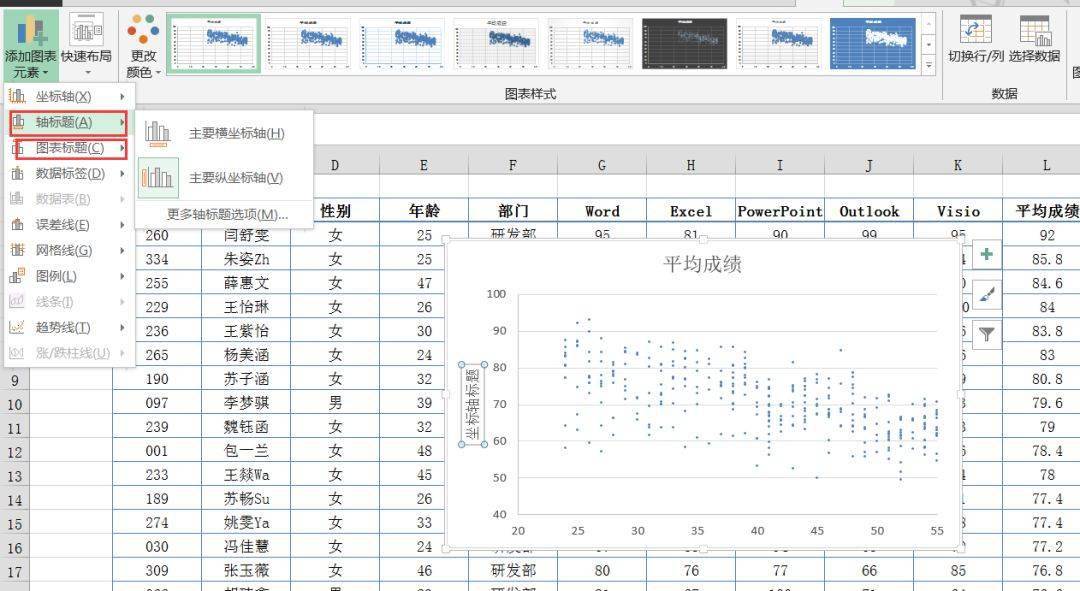The height and width of the screenshot is (591, 1080).
Task: Select the 坐标轴标题 vertical axis title box
Action: tap(473, 404)
